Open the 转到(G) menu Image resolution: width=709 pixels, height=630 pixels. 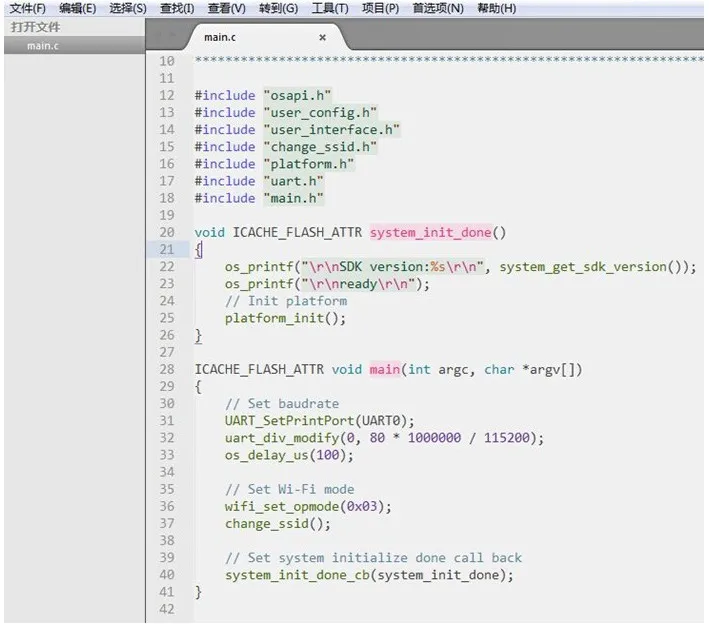pyautogui.click(x=278, y=9)
